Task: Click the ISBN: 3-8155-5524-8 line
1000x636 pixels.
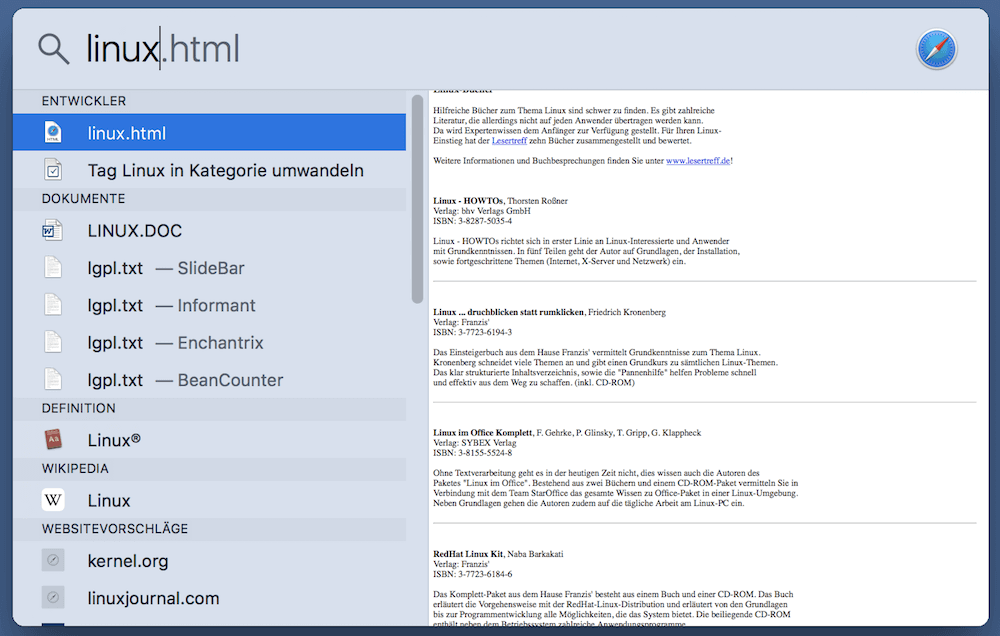Action: pos(473,453)
